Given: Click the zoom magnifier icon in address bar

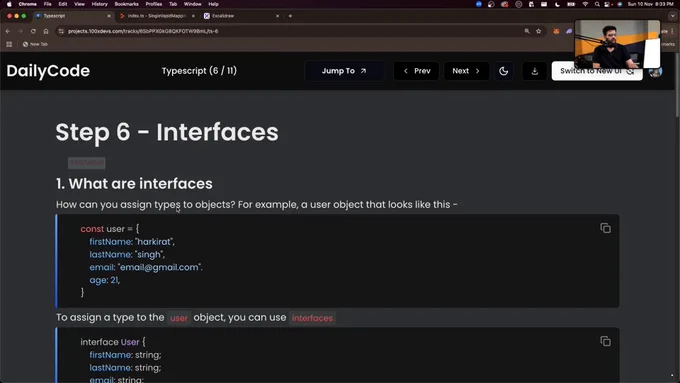Looking at the screenshot, I should [527, 31].
